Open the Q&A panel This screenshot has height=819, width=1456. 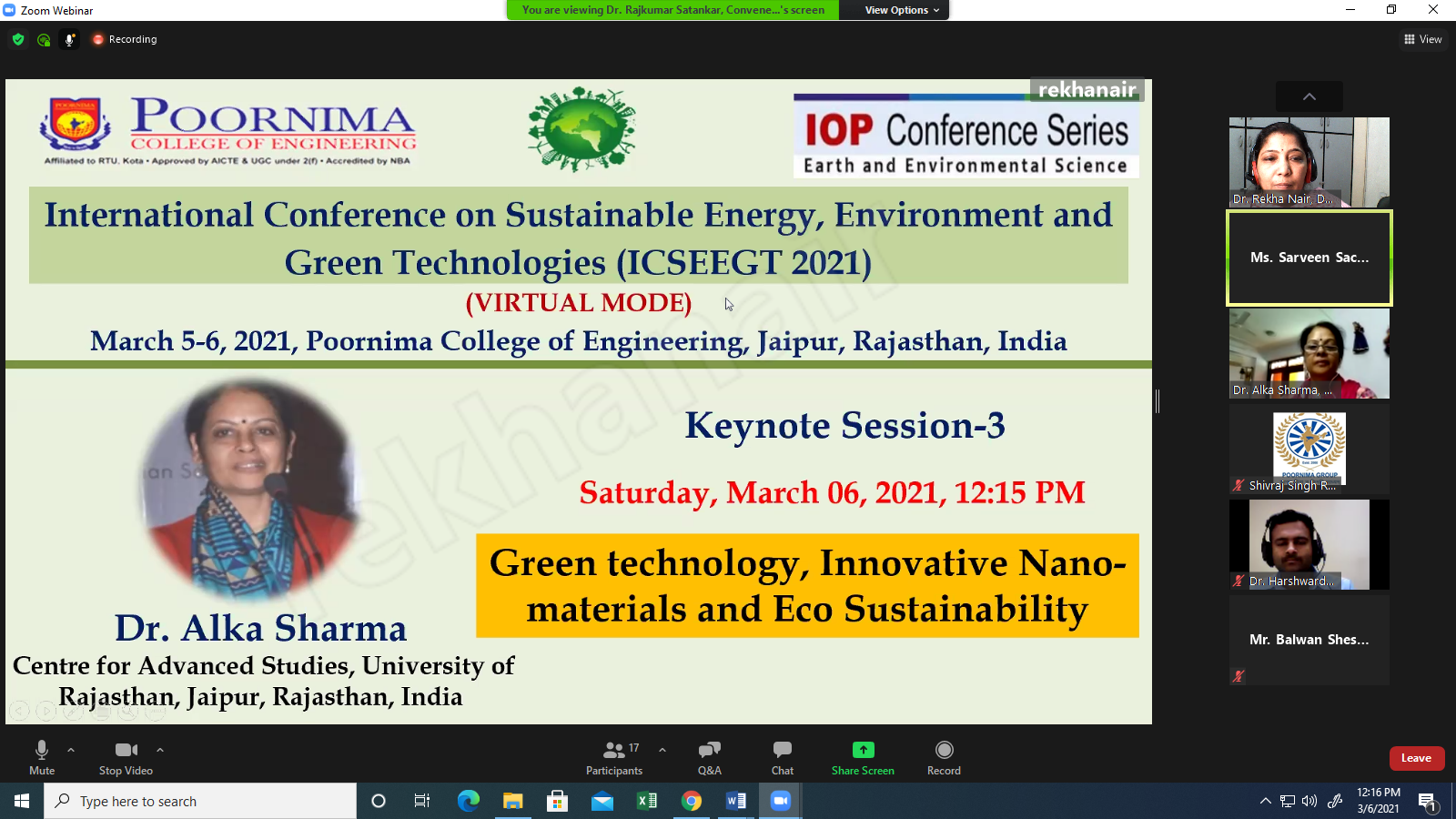tap(710, 757)
